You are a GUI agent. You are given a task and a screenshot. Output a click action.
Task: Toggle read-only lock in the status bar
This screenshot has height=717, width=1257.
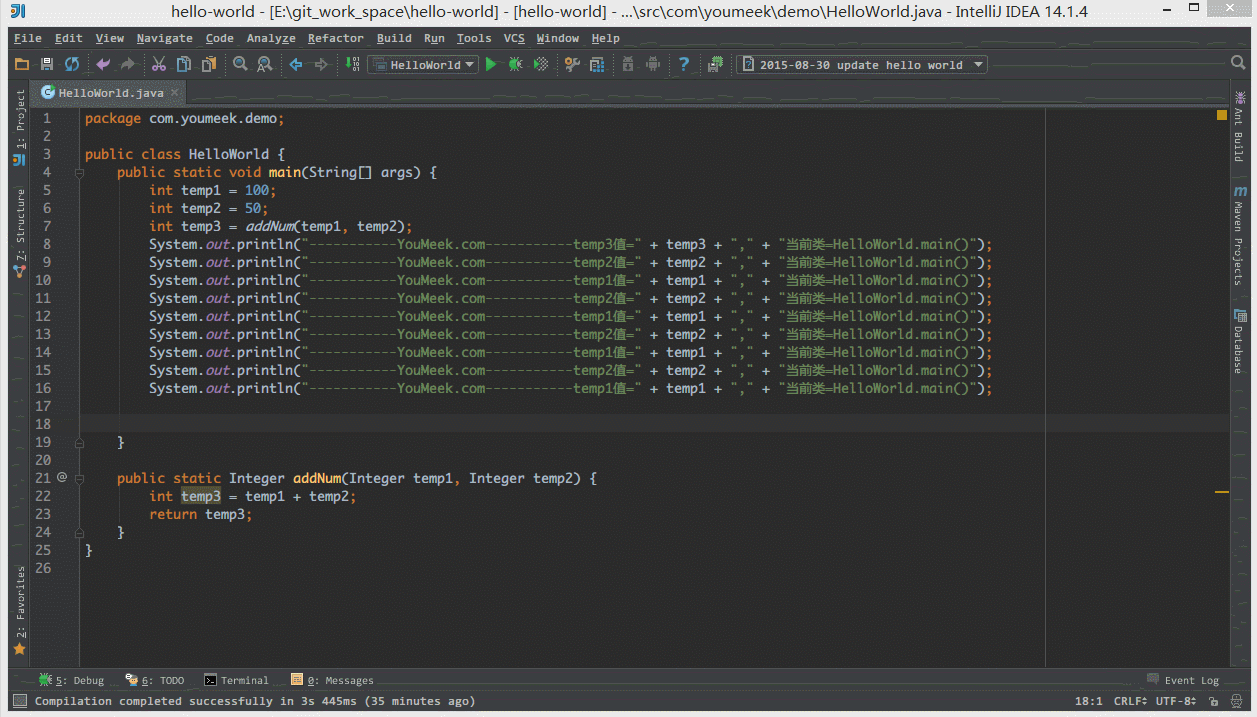1213,701
